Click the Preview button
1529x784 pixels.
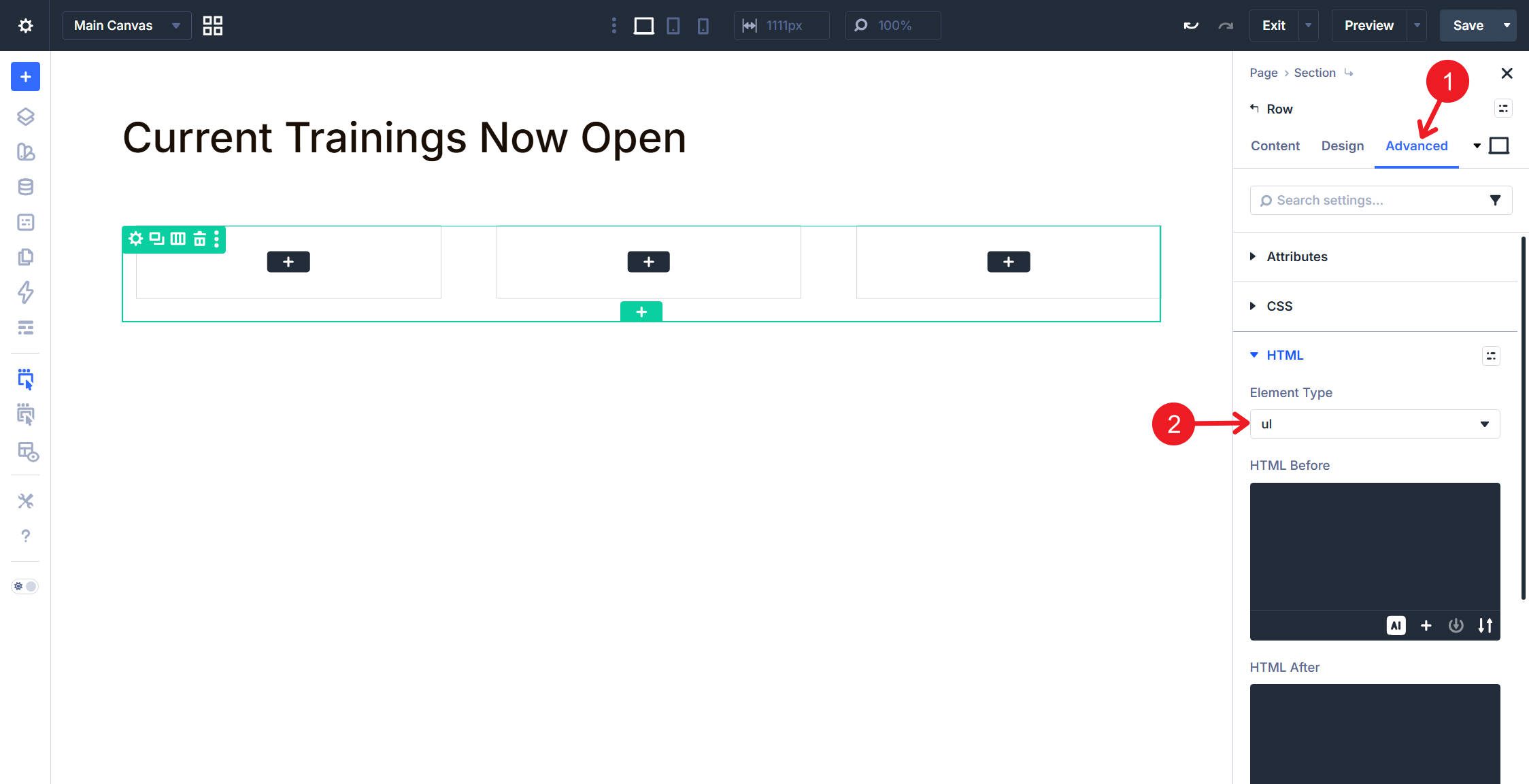(x=1368, y=25)
